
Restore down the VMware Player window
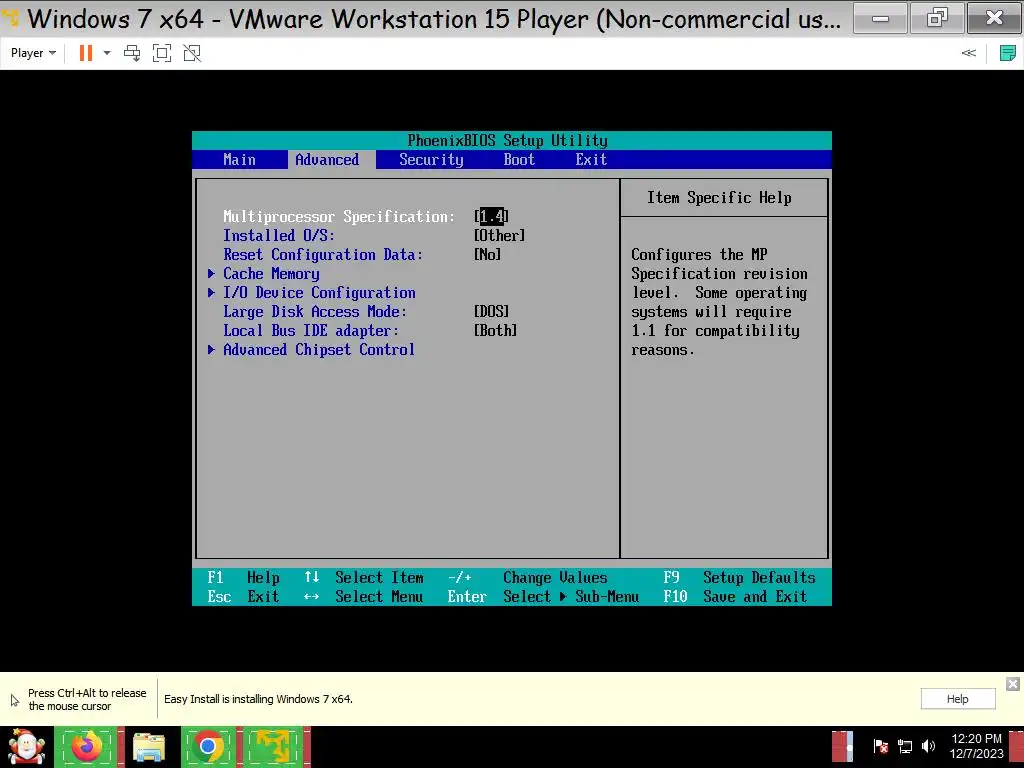937,18
